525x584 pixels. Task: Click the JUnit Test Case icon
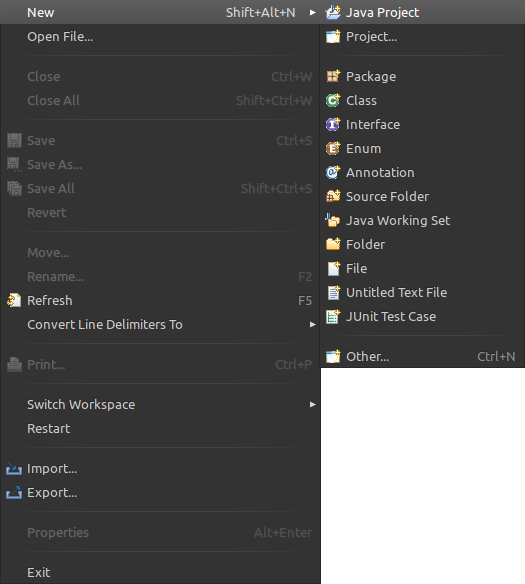click(333, 317)
